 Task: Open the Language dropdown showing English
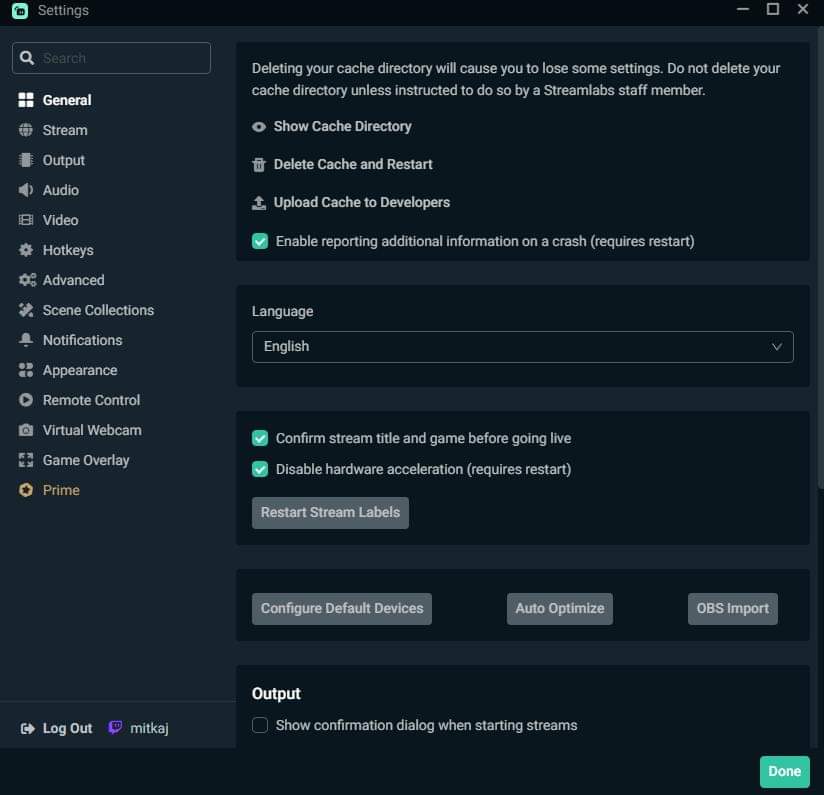522,346
